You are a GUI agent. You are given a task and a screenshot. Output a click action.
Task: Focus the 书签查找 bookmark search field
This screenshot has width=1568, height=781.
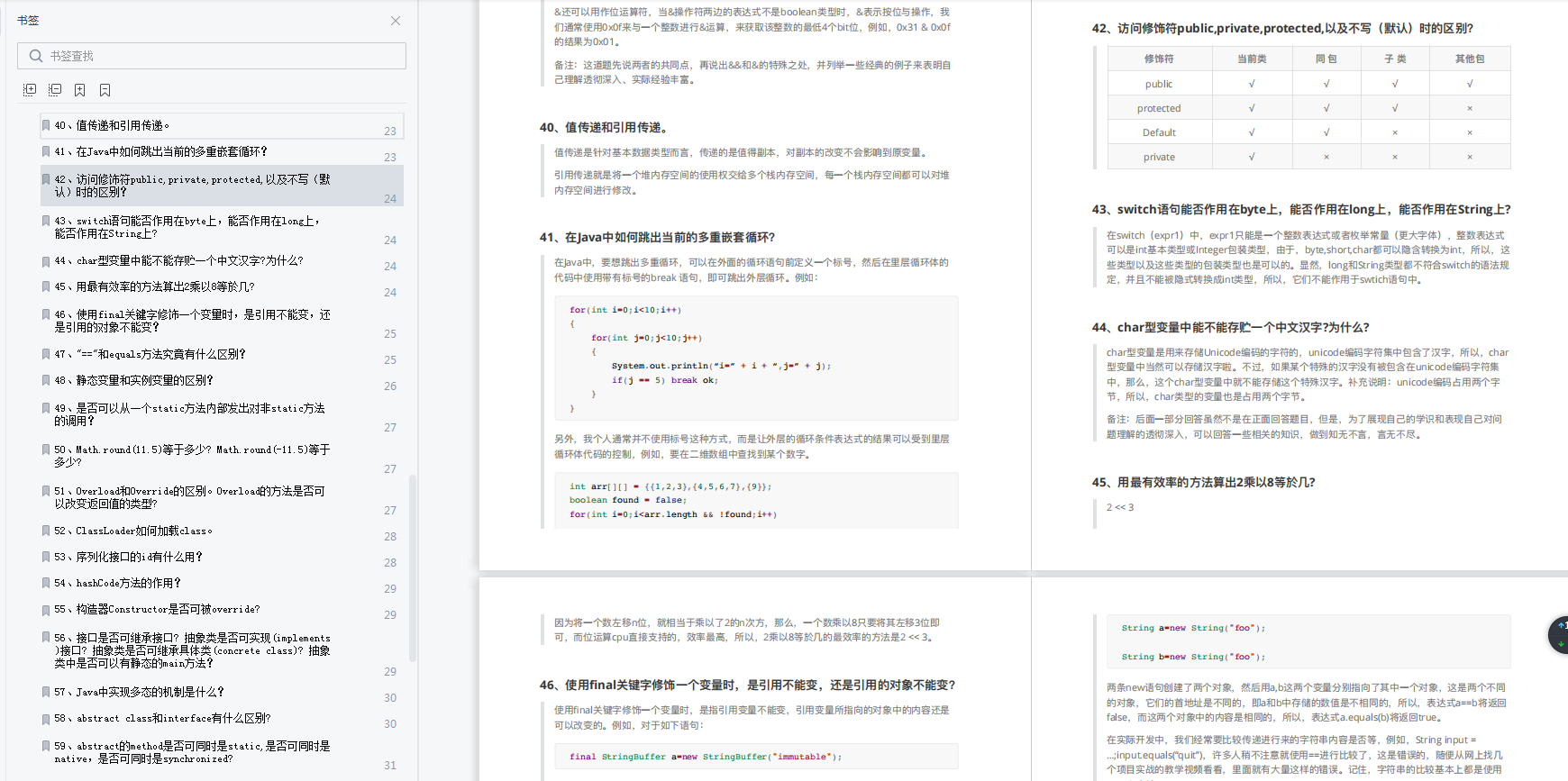click(212, 56)
